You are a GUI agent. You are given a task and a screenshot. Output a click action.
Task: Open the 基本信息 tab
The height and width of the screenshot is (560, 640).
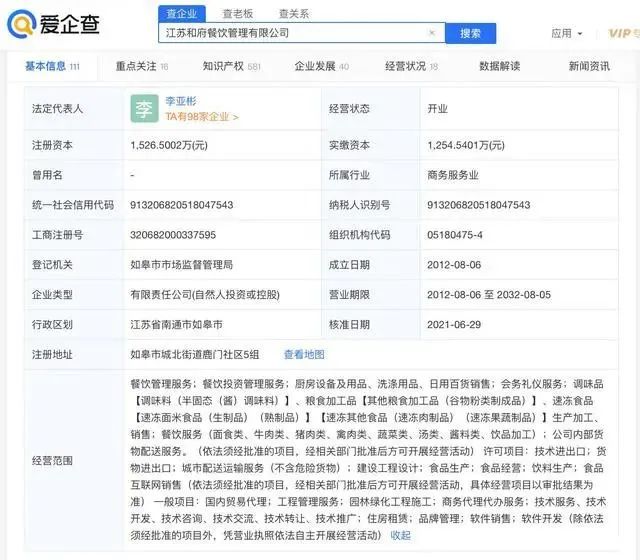pos(52,66)
